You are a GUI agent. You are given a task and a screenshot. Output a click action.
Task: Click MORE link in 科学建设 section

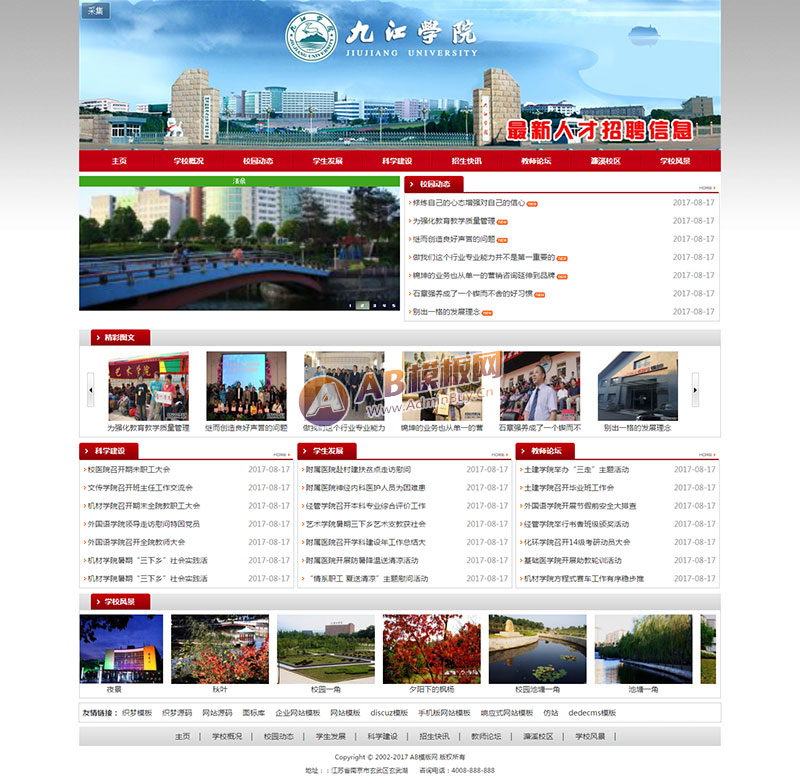(281, 455)
